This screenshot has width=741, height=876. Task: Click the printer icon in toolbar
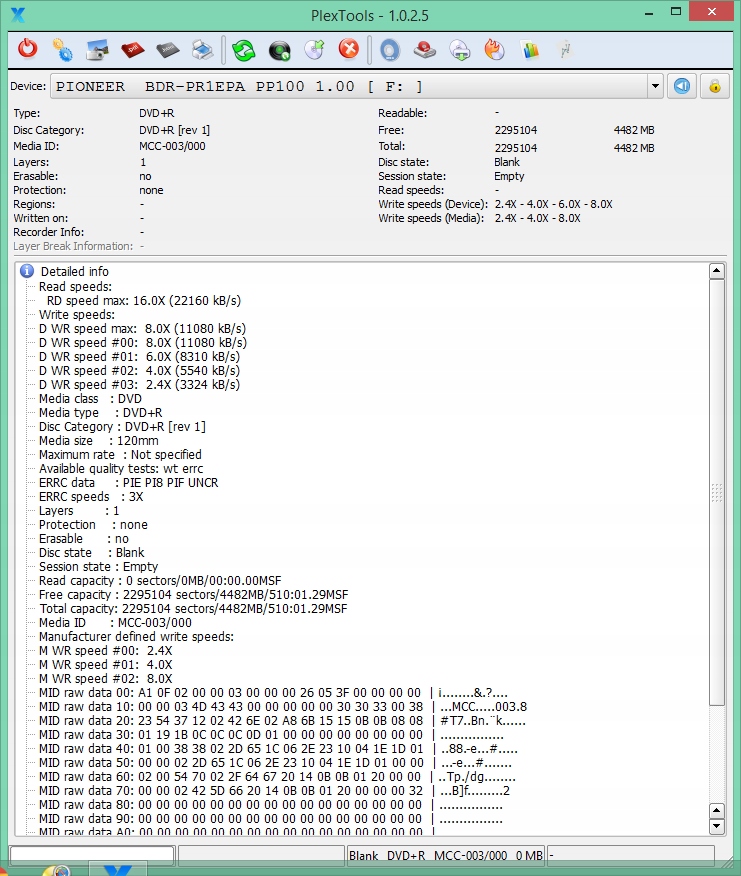coord(202,48)
